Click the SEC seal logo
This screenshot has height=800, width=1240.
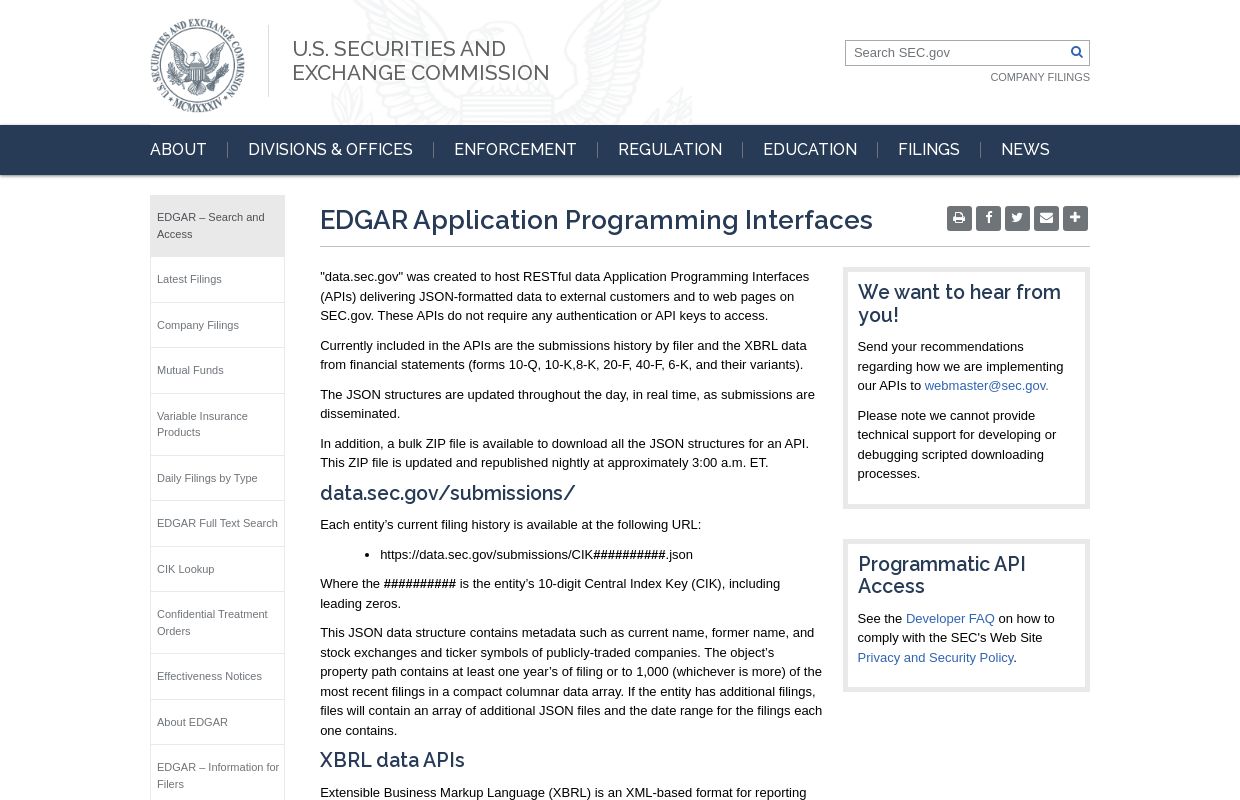click(x=197, y=65)
